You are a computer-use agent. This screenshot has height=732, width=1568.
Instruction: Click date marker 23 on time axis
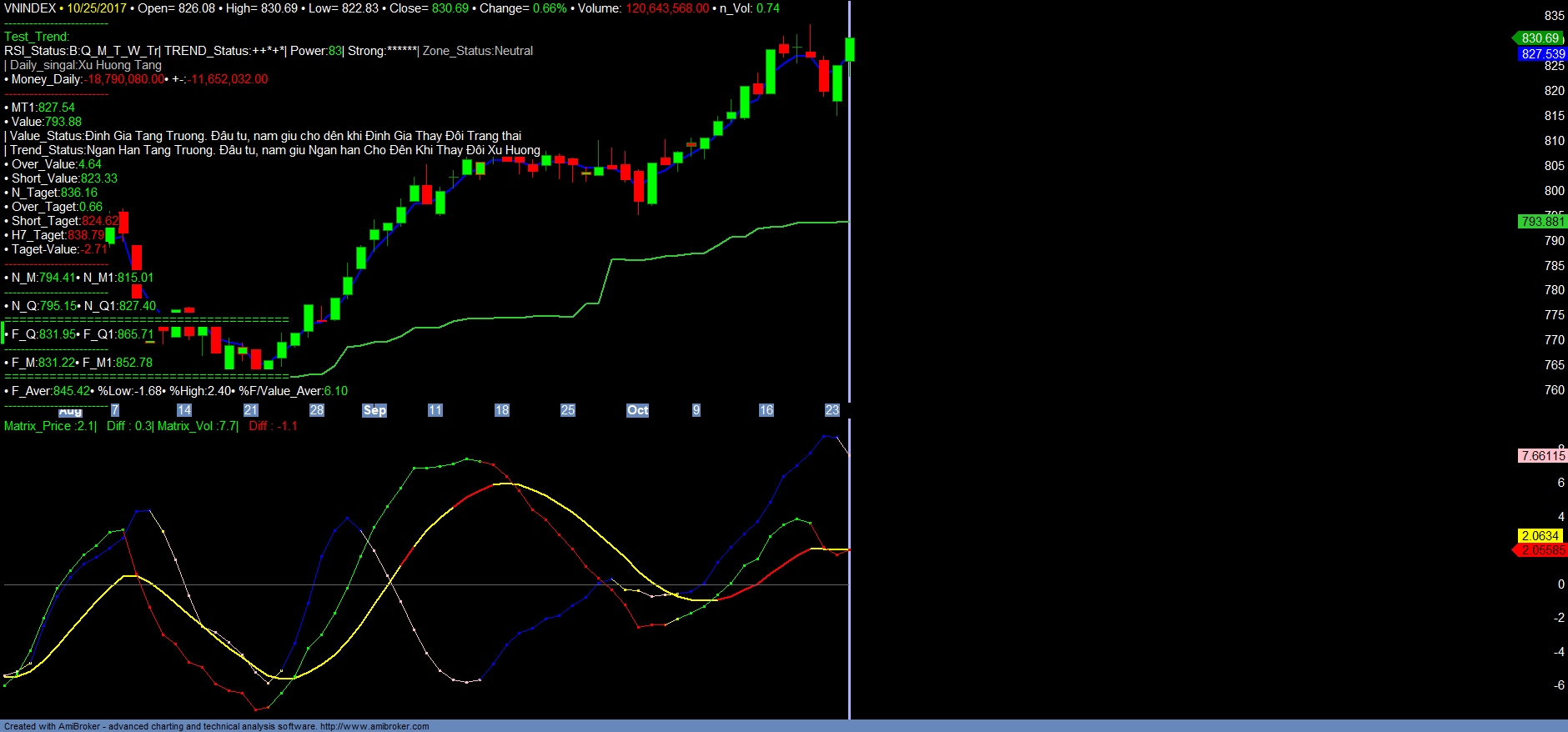pos(832,410)
